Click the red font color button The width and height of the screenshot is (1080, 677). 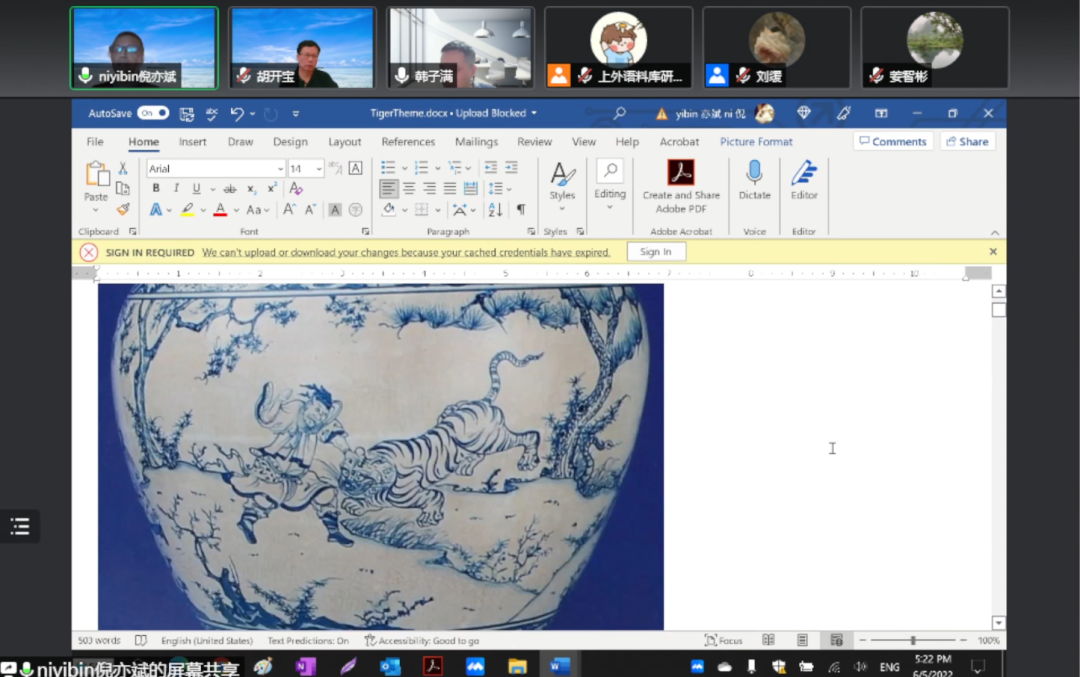point(220,209)
